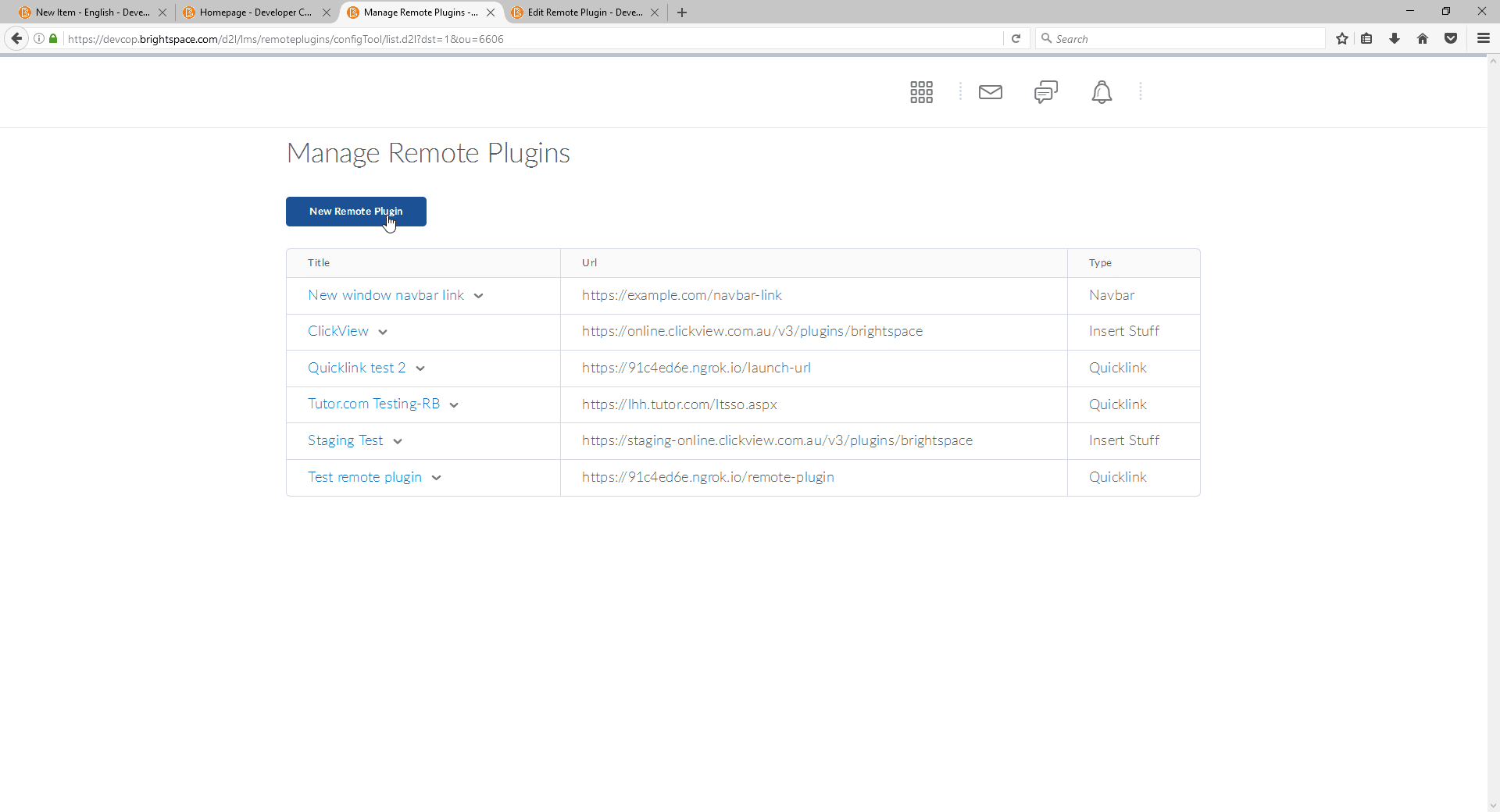This screenshot has width=1500, height=812.
Task: Bookmark this page with the star icon
Action: pyautogui.click(x=1342, y=38)
